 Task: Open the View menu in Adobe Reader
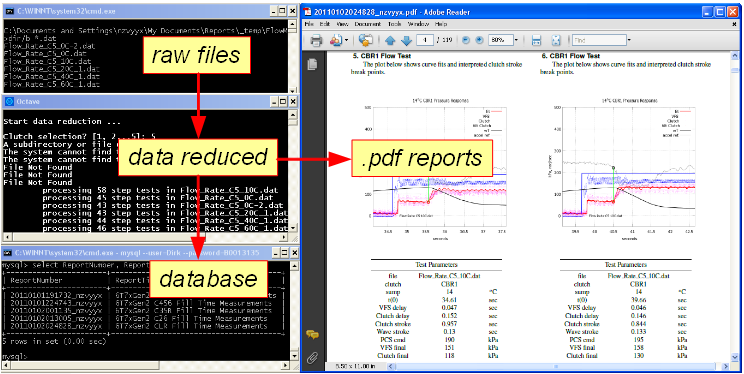[x=342, y=24]
